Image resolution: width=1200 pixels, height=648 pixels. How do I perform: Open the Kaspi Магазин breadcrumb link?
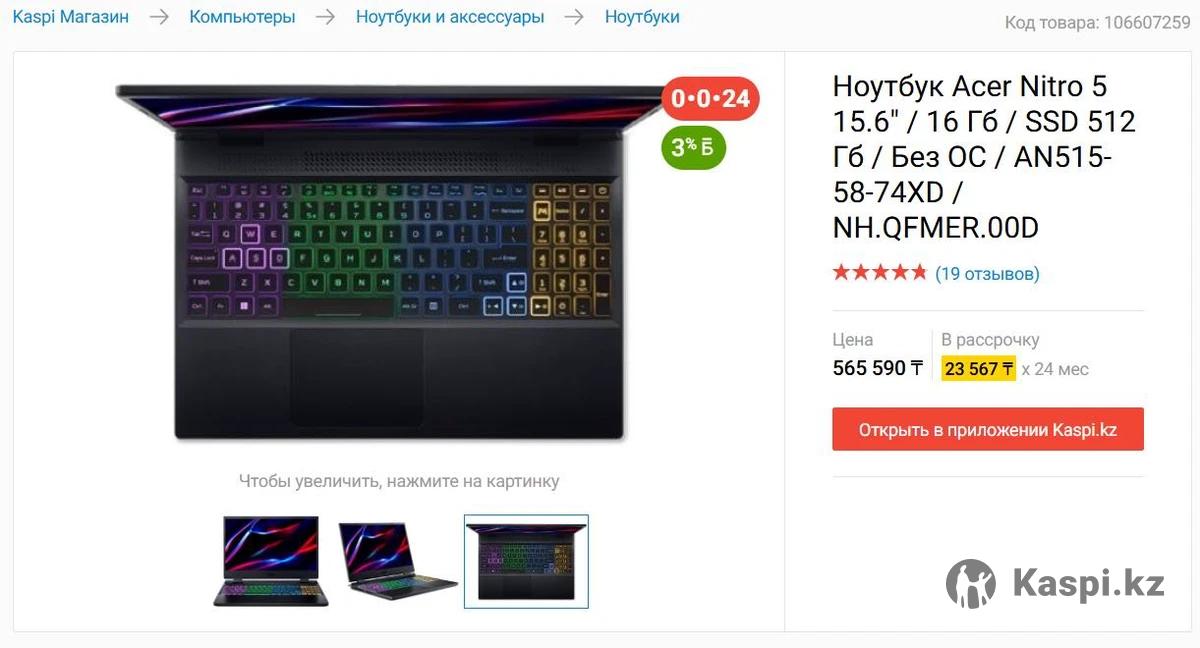tap(71, 17)
